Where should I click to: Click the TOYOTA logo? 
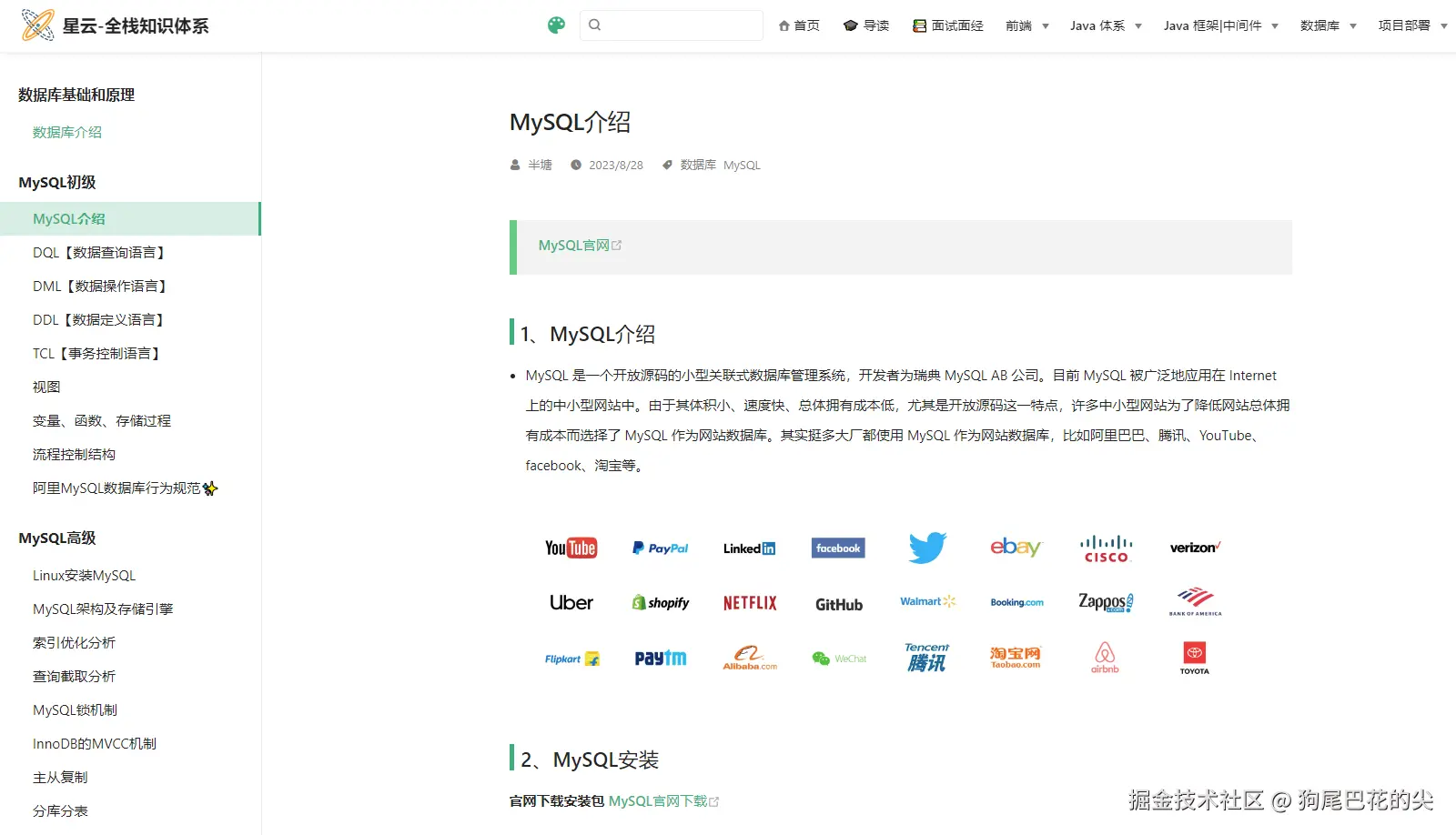click(1195, 658)
